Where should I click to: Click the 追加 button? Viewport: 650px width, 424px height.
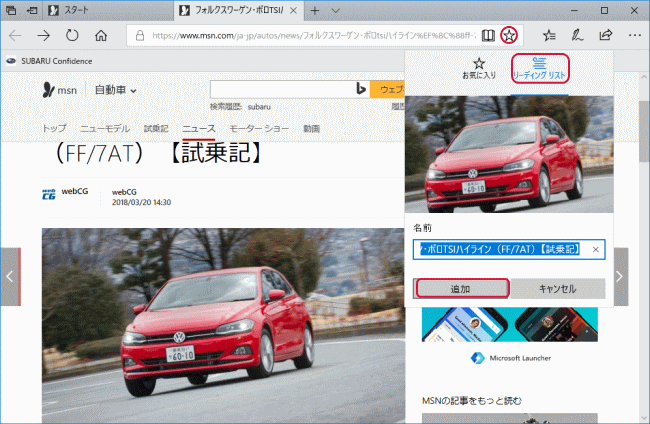tap(461, 288)
